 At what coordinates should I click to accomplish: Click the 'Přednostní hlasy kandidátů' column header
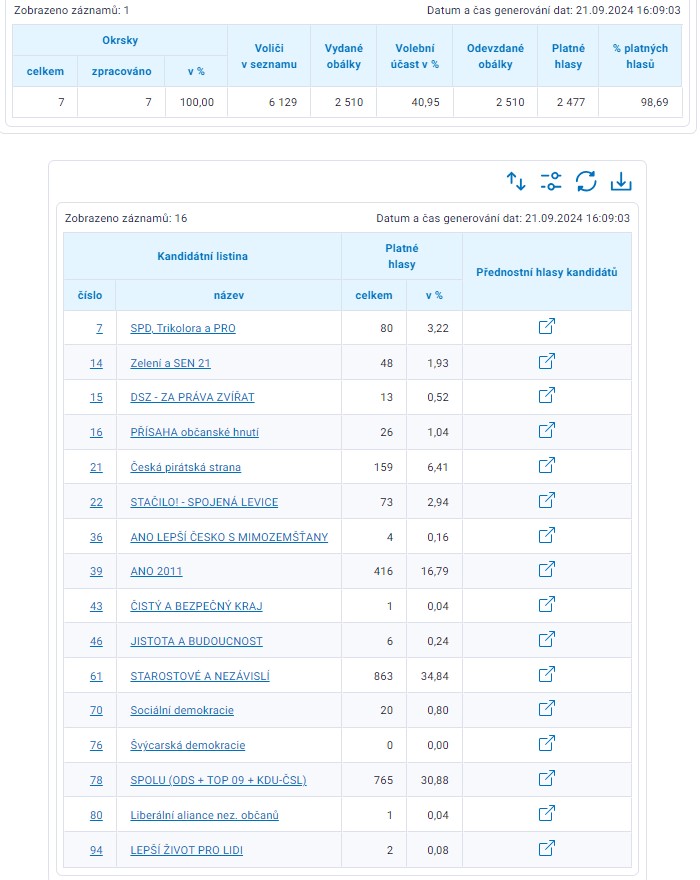click(547, 272)
